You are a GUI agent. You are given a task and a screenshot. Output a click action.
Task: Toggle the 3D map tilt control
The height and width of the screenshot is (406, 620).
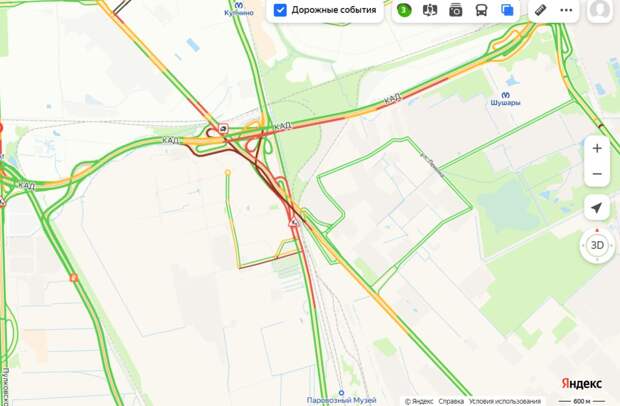597,245
